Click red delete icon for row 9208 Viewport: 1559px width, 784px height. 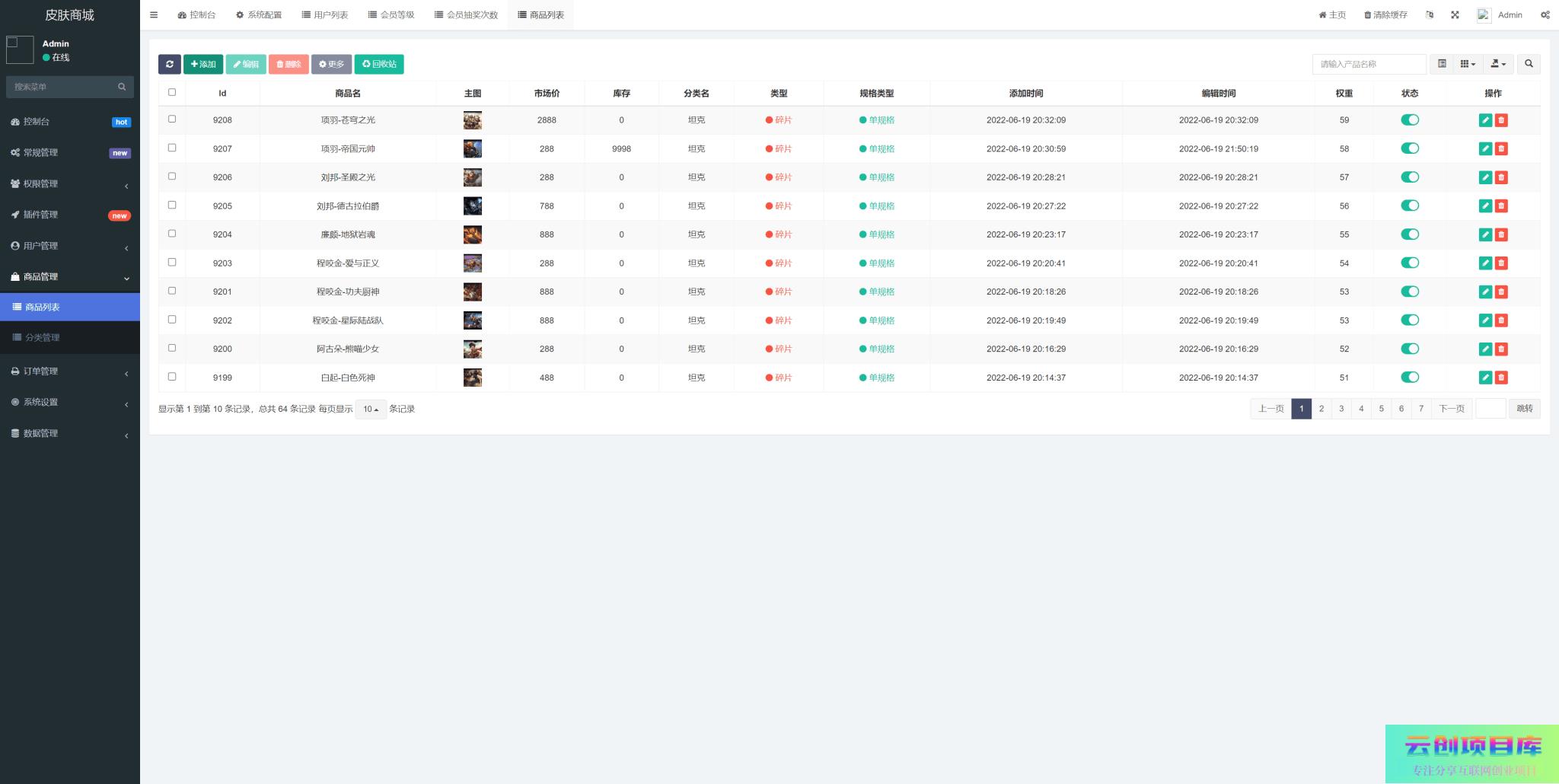pos(1501,120)
